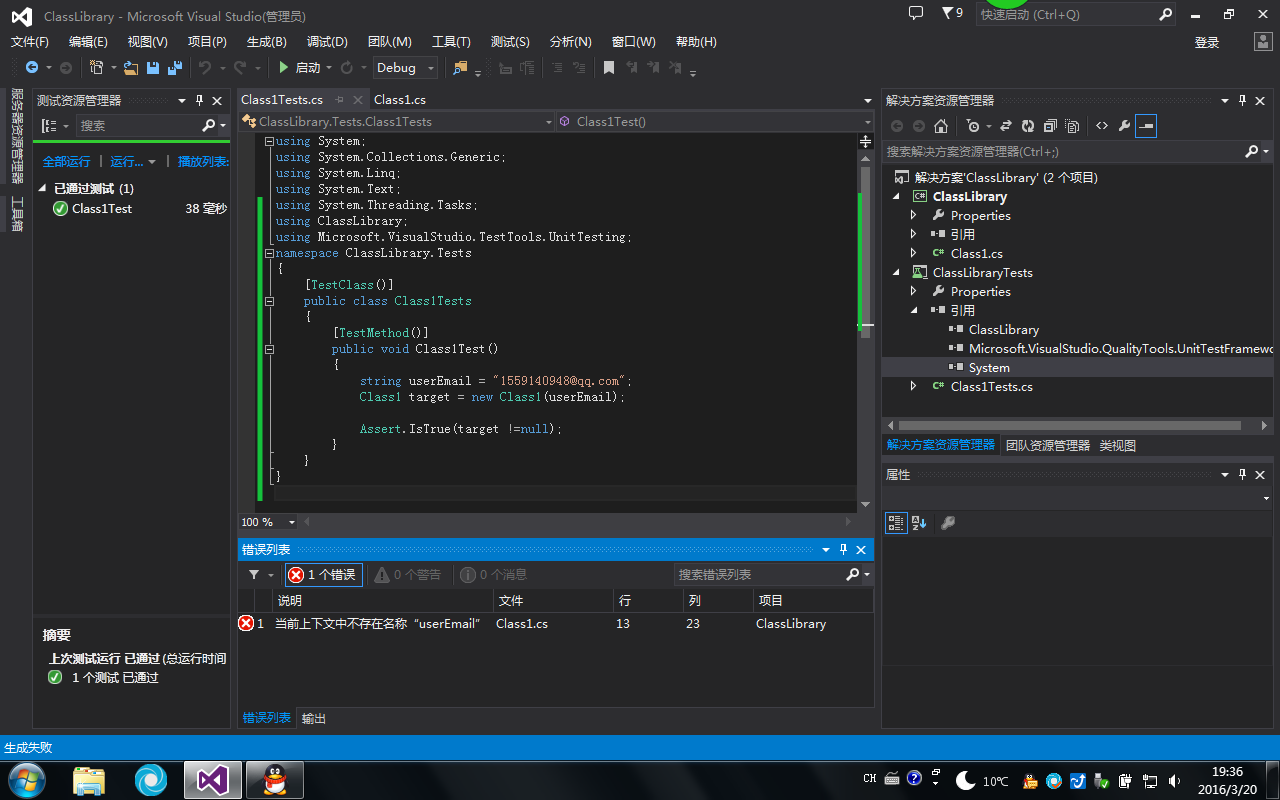Switch to the Class1.cs editor tab
This screenshot has width=1280, height=800.
(x=400, y=100)
